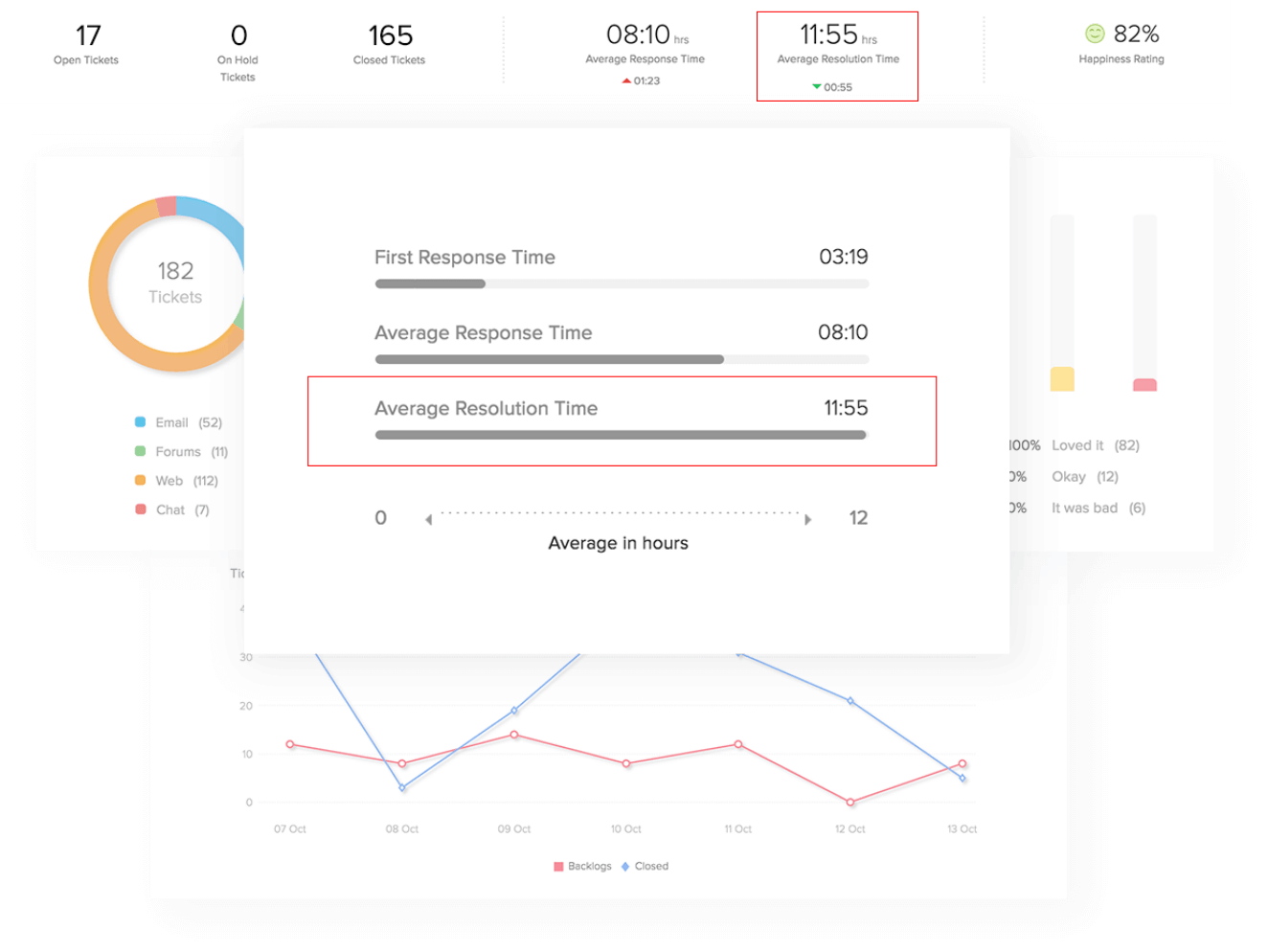Click the Backlogs data point at 11 Oct
The width and height of the screenshot is (1268, 952).
tap(738, 744)
